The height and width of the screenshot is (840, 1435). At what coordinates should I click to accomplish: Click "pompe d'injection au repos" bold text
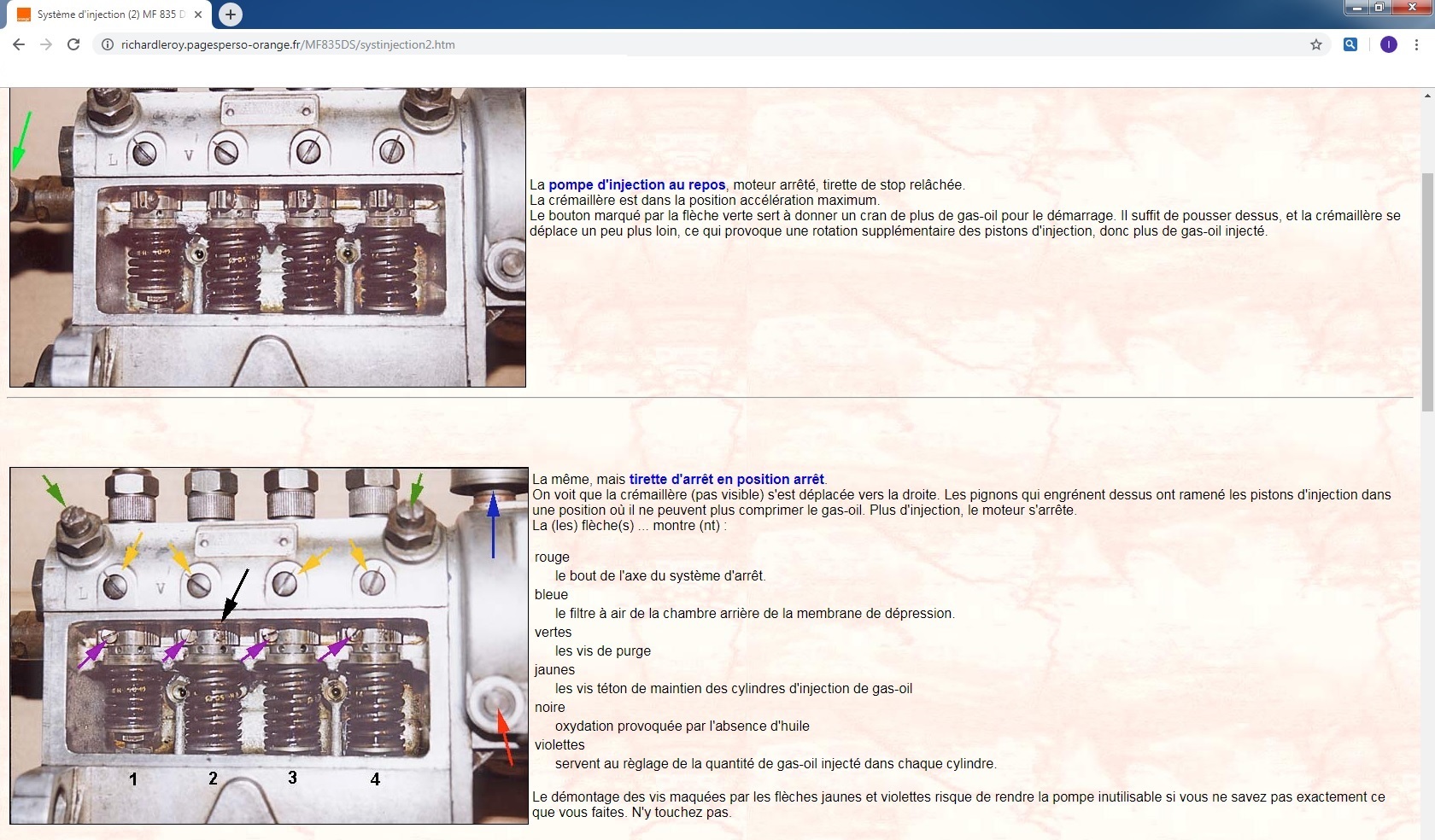[636, 184]
